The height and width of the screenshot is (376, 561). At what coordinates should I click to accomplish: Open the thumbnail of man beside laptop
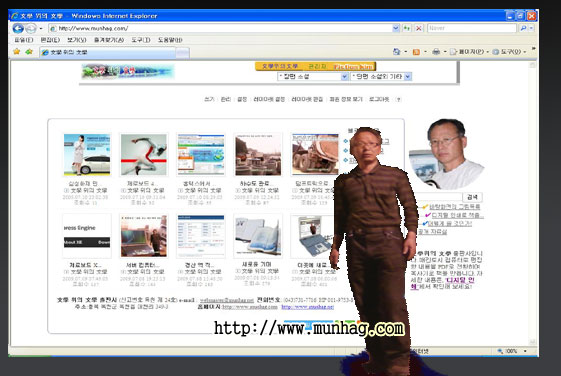click(143, 236)
